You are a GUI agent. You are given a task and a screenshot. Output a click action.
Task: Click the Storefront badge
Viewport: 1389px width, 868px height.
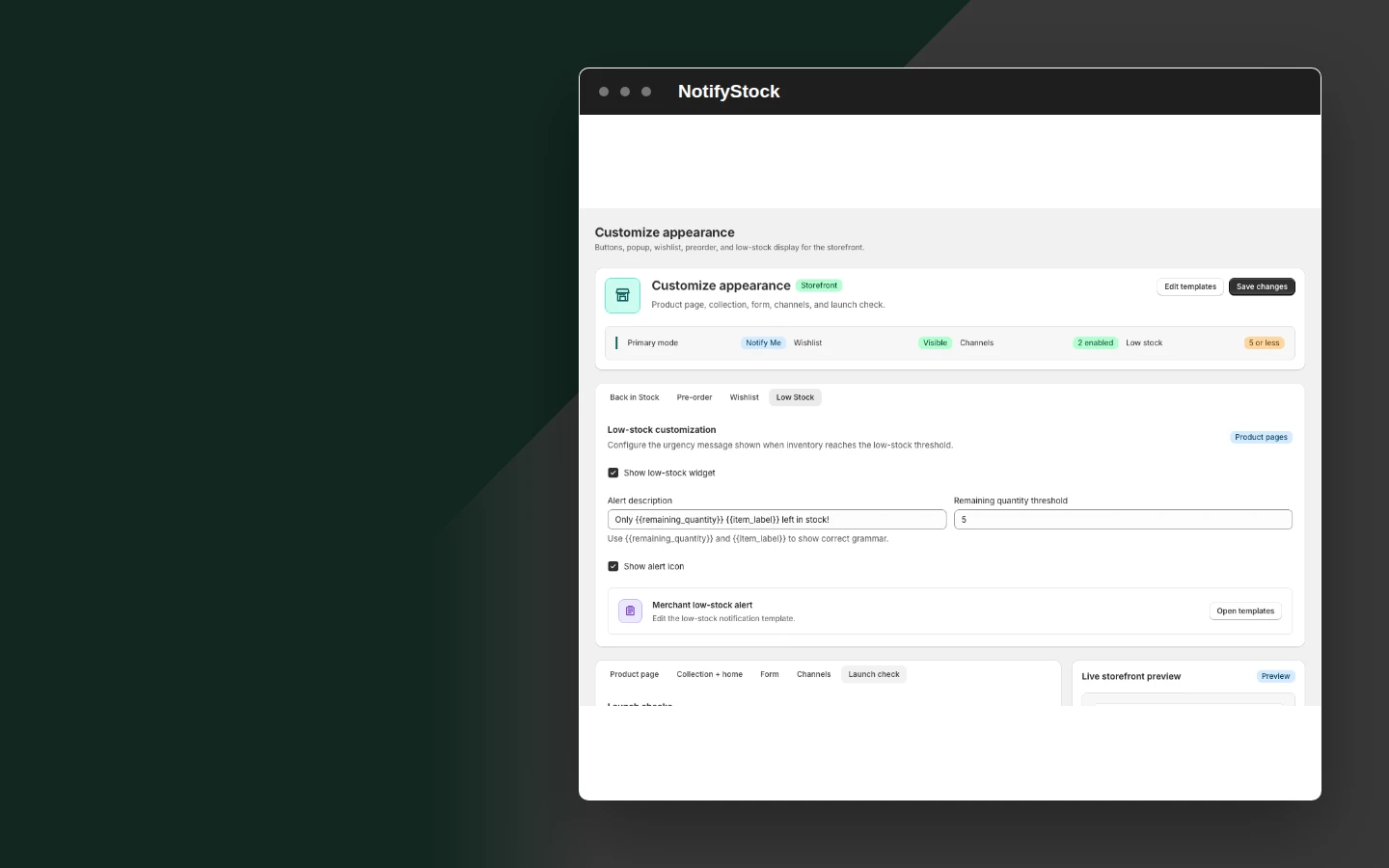819,285
